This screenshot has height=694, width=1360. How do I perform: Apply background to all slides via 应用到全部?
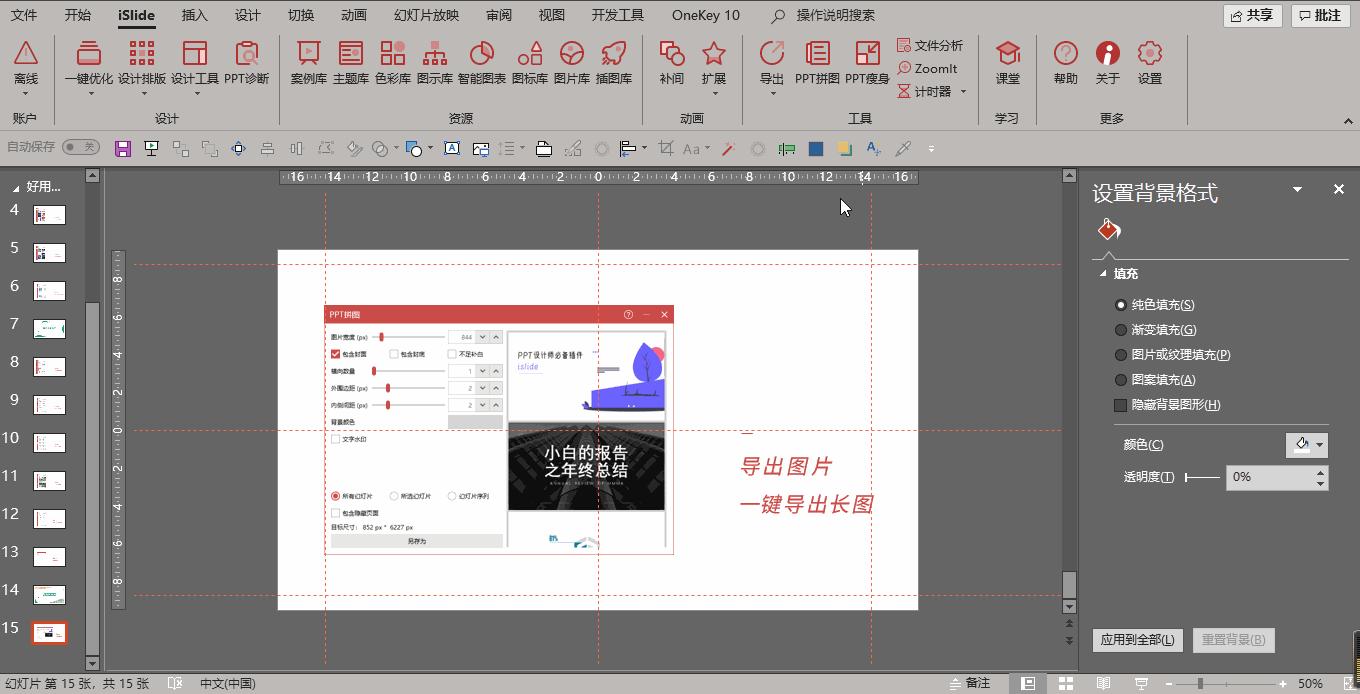pyautogui.click(x=1136, y=640)
